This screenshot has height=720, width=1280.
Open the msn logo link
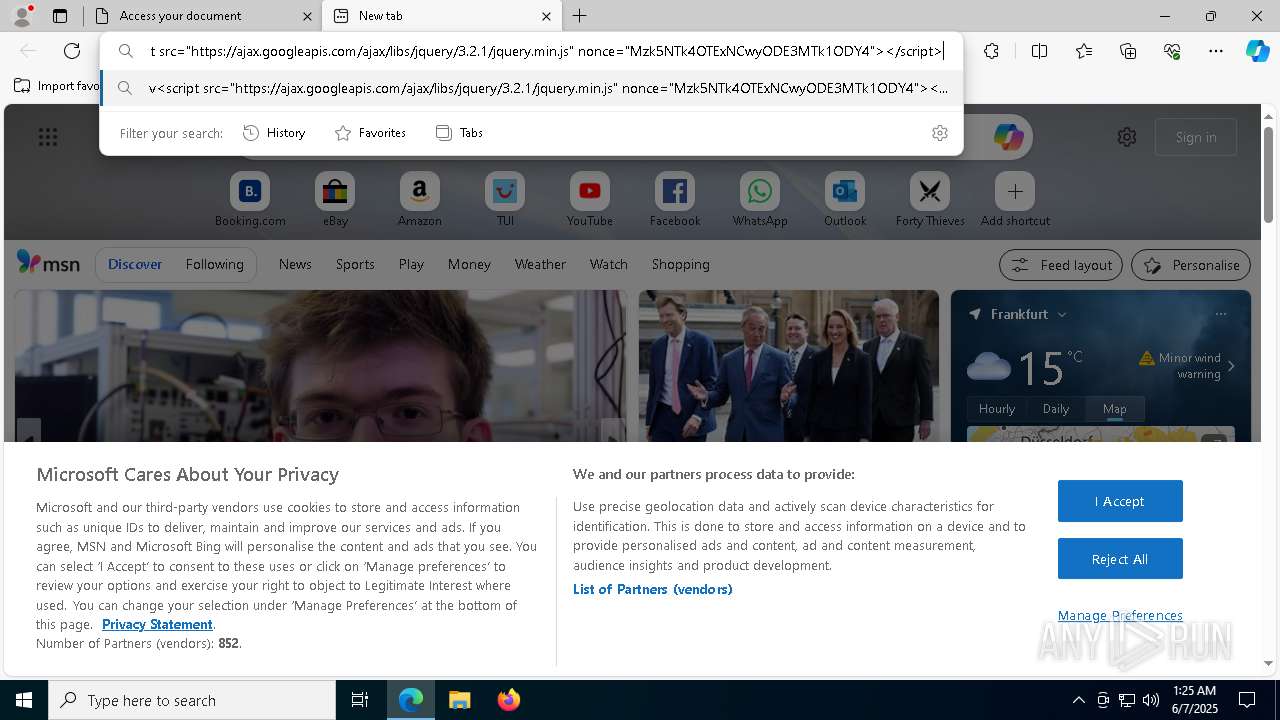pos(48,263)
